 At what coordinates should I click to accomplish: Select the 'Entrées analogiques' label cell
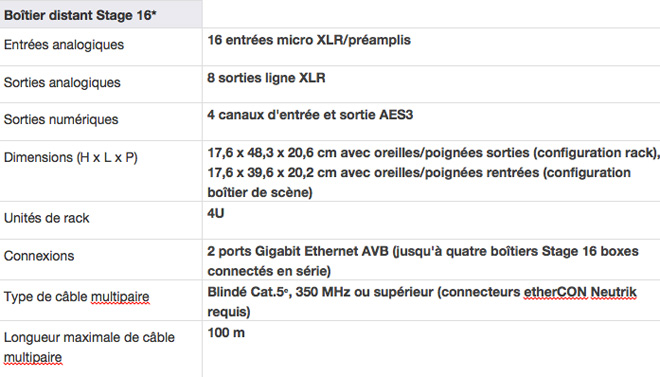coord(101,47)
